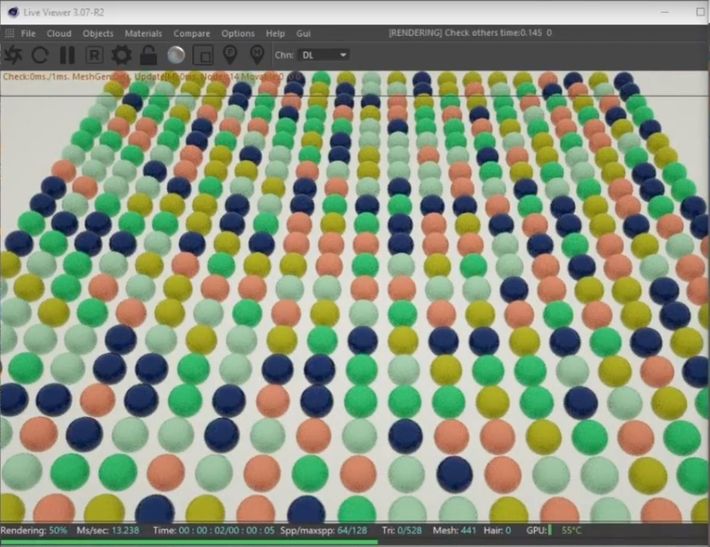This screenshot has height=547, width=710.
Task: Maximize the Live Viewer window
Action: (700, 12)
